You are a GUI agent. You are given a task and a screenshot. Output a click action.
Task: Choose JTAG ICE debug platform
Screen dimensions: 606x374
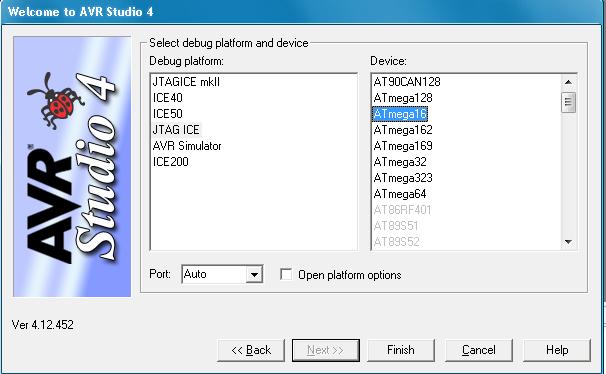(176, 130)
